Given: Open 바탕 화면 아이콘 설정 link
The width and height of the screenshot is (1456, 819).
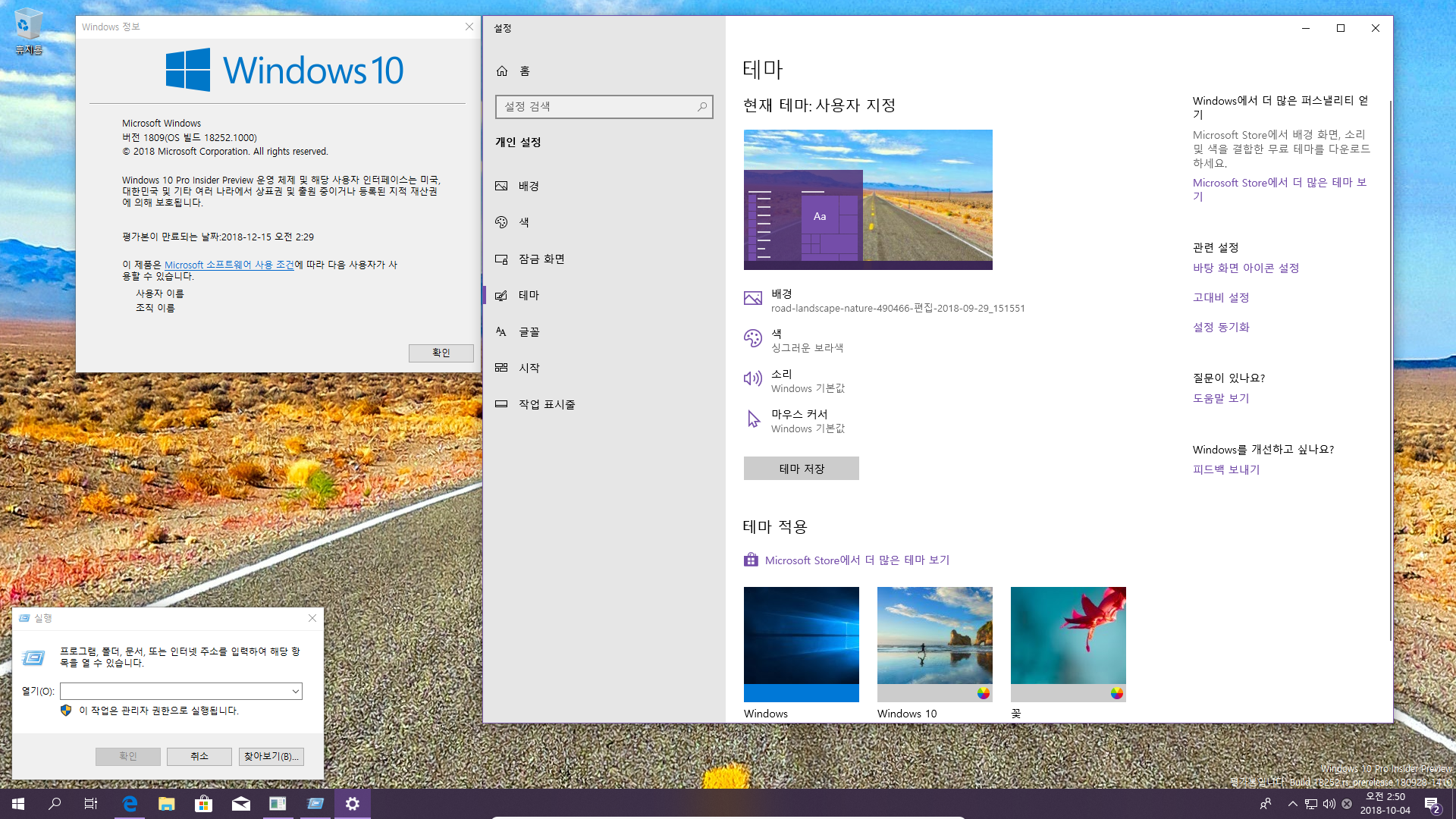Looking at the screenshot, I should 1246,268.
